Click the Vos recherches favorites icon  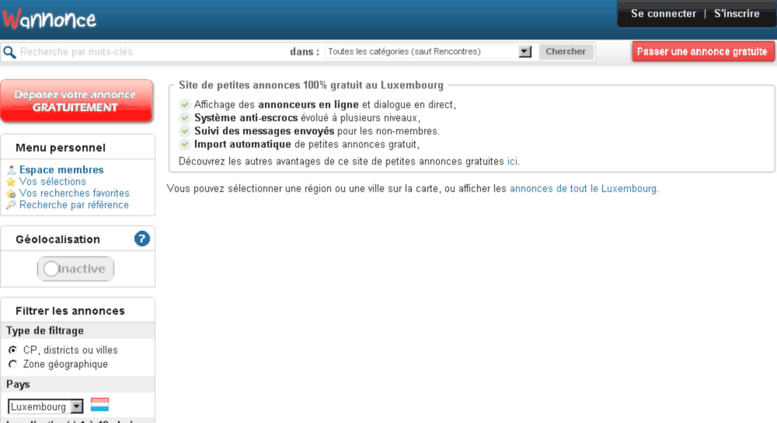11,194
